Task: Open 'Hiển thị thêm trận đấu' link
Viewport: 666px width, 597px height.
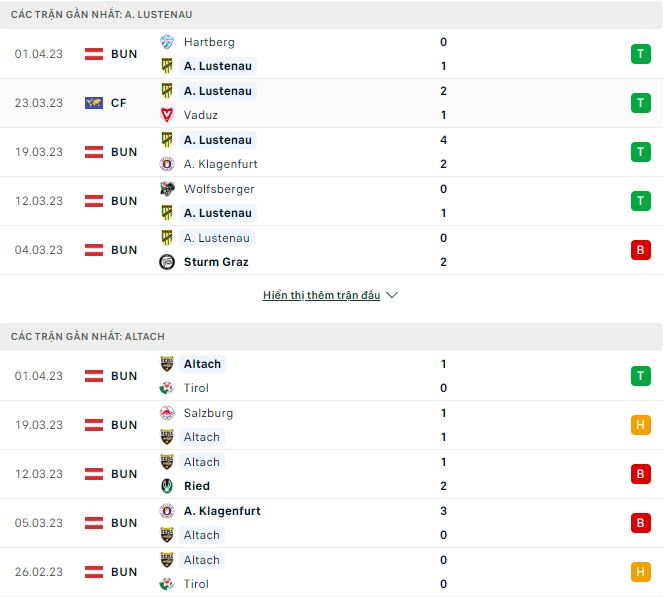Action: (x=321, y=296)
